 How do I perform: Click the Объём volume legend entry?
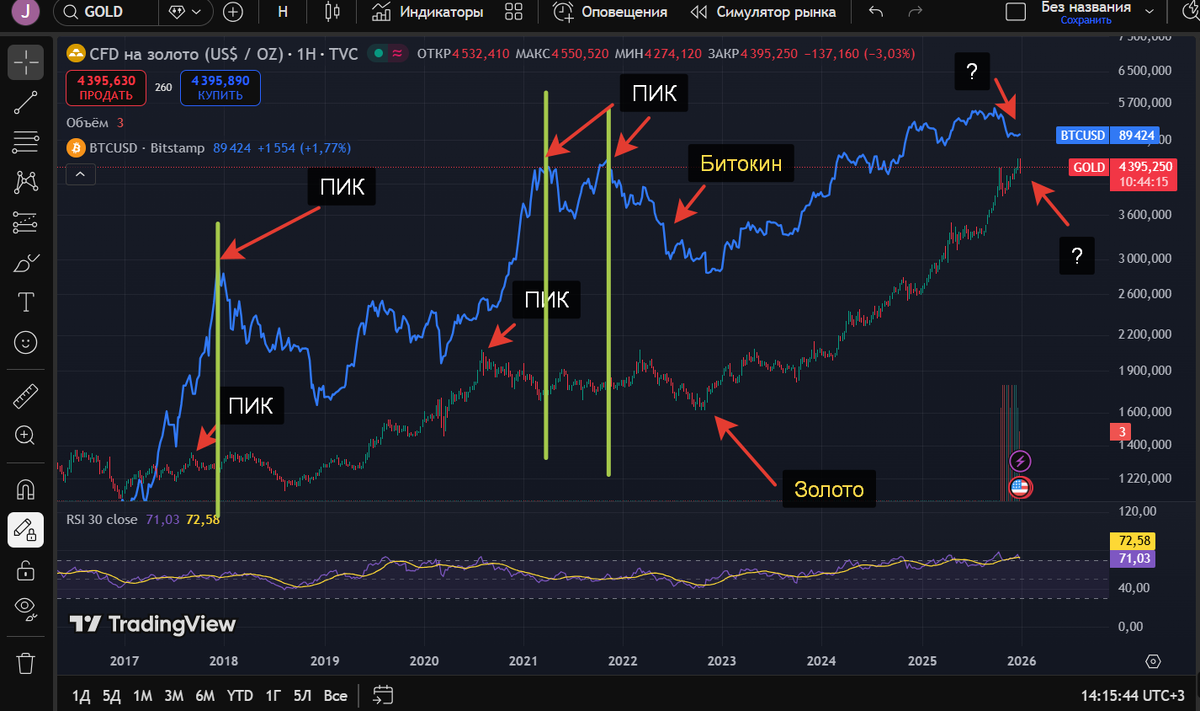(89, 122)
